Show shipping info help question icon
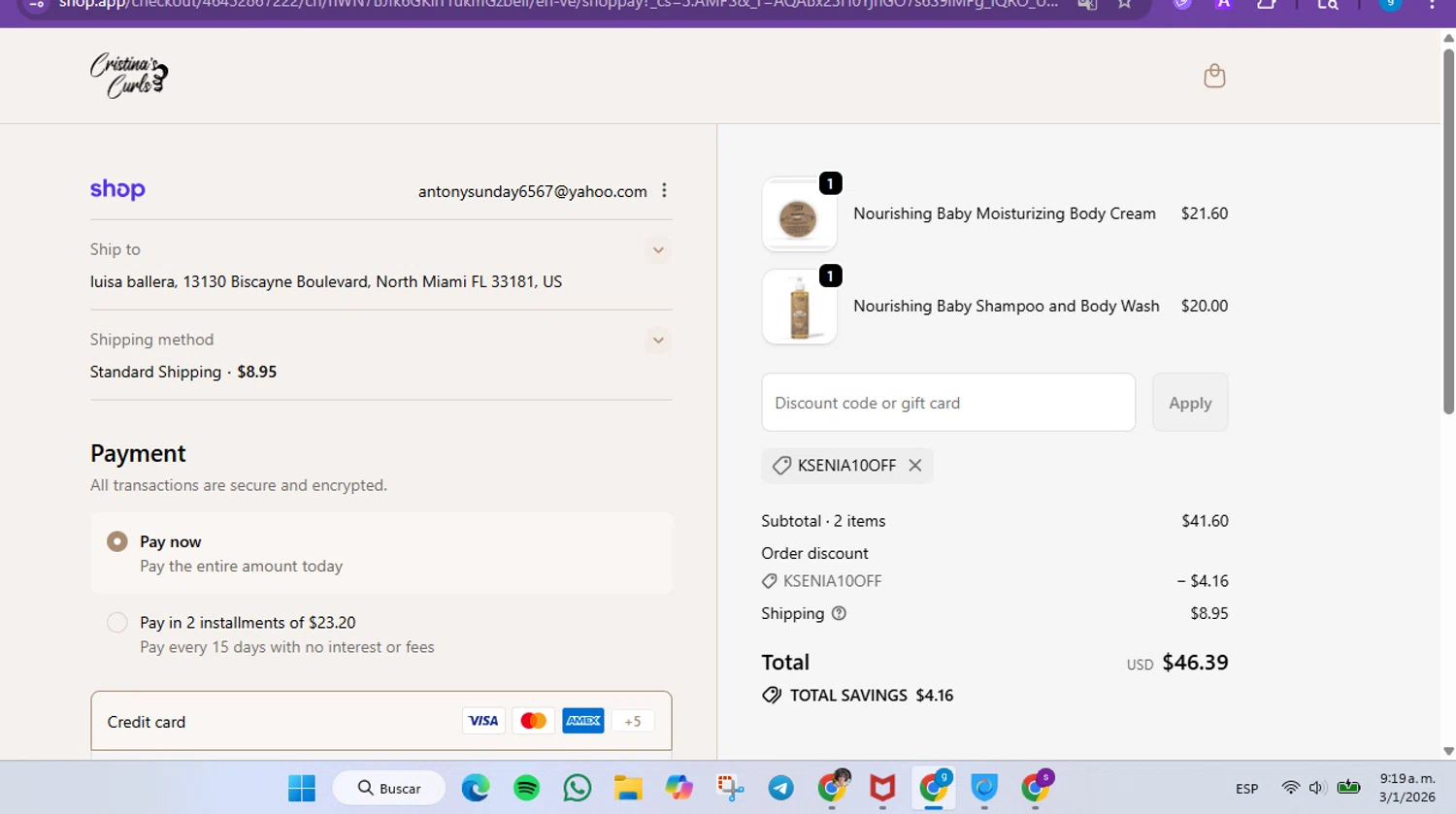This screenshot has width=1456, height=814. pos(839,613)
